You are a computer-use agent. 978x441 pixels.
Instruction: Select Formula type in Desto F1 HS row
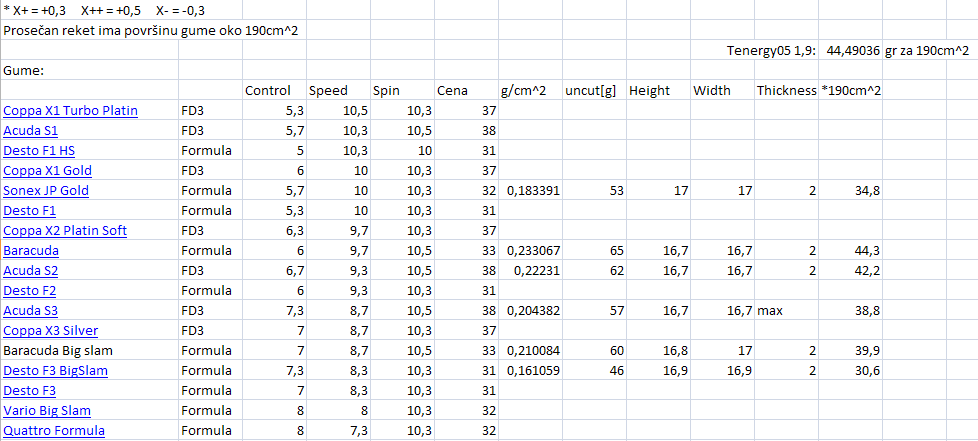point(210,151)
